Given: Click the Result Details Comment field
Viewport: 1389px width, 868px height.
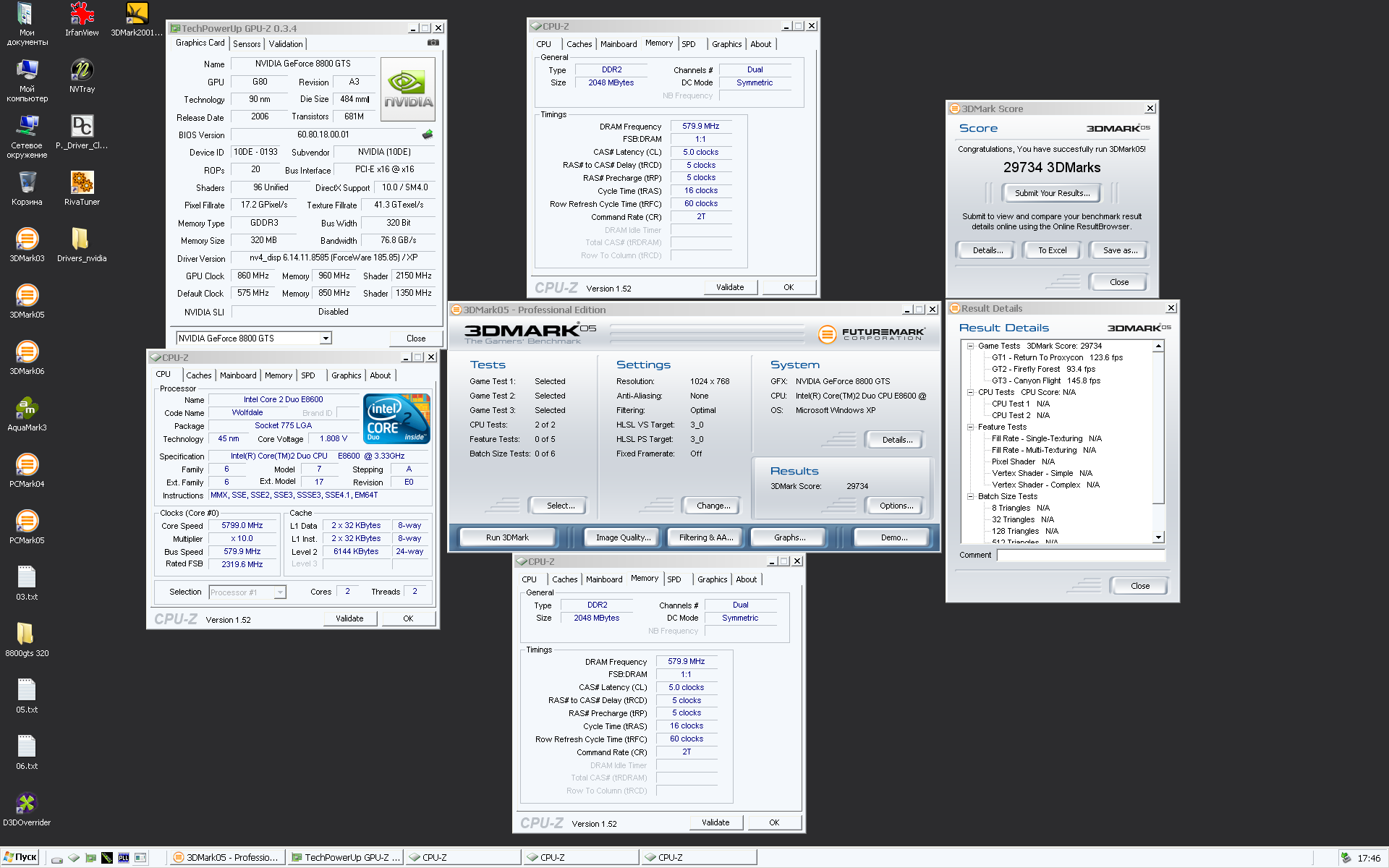Looking at the screenshot, I should click(x=1081, y=556).
